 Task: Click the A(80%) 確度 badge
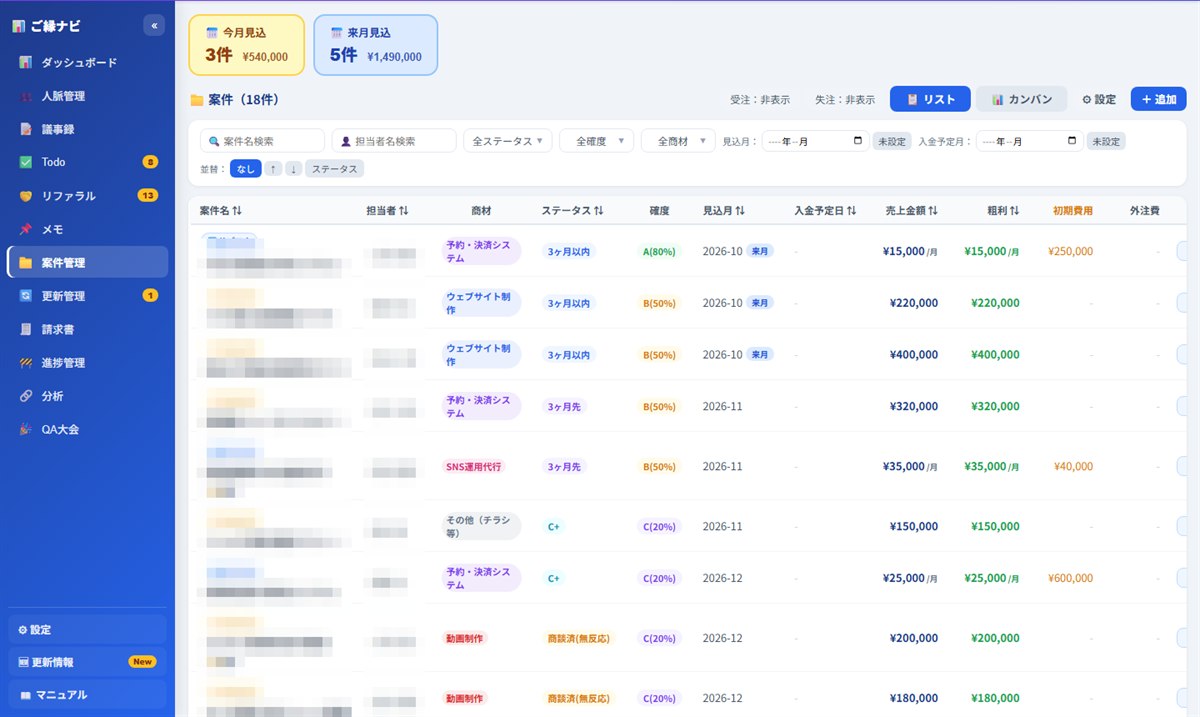[x=658, y=251]
